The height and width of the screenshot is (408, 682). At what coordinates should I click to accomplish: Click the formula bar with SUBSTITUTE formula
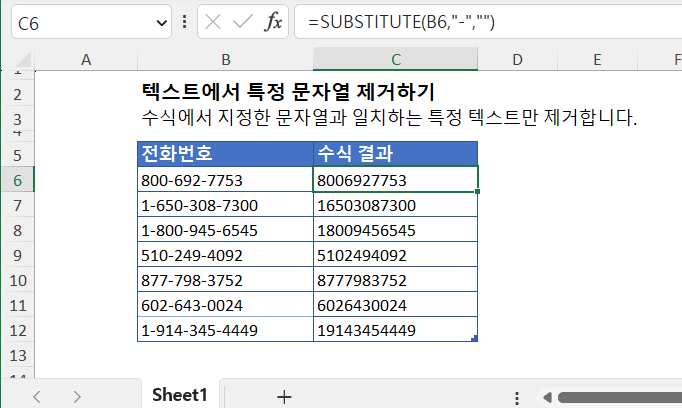pyautogui.click(x=488, y=22)
